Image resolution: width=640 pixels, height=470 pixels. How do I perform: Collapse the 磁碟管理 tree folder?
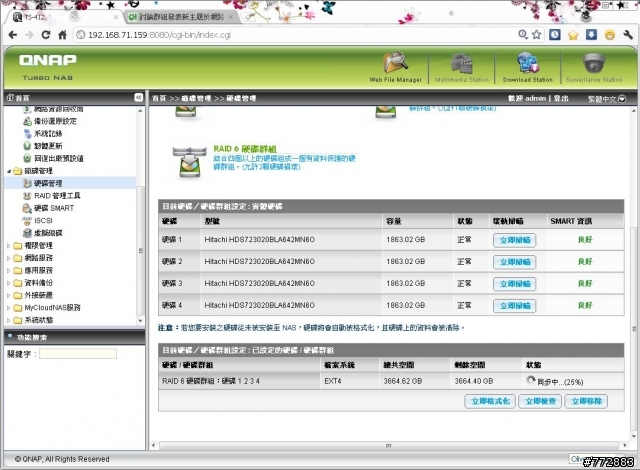tap(9, 171)
